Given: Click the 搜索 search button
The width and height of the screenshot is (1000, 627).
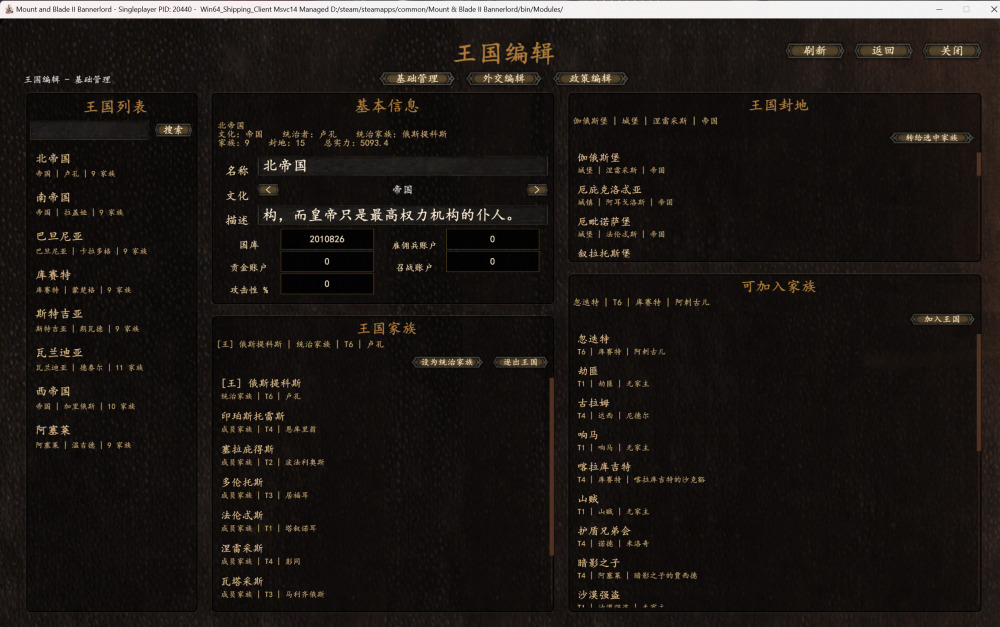Looking at the screenshot, I should [x=173, y=129].
